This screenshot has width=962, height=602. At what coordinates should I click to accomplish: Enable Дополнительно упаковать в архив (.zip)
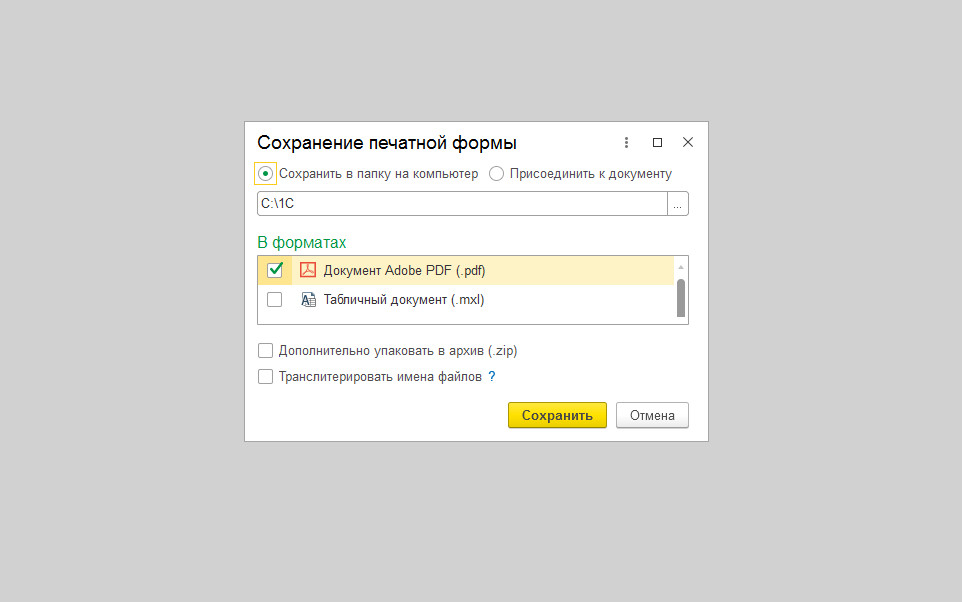click(x=266, y=351)
